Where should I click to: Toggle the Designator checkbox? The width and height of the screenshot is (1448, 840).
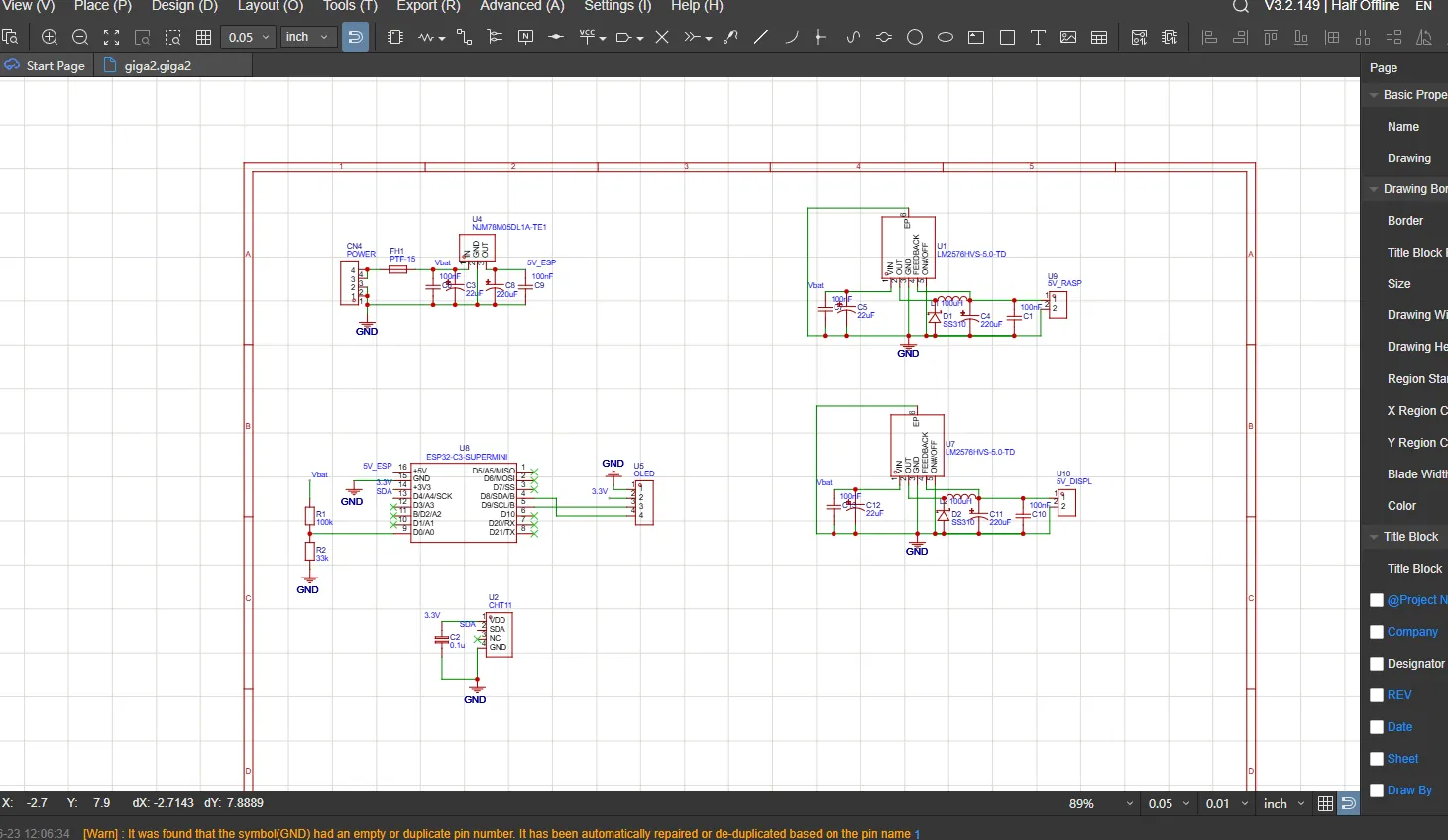(1377, 664)
